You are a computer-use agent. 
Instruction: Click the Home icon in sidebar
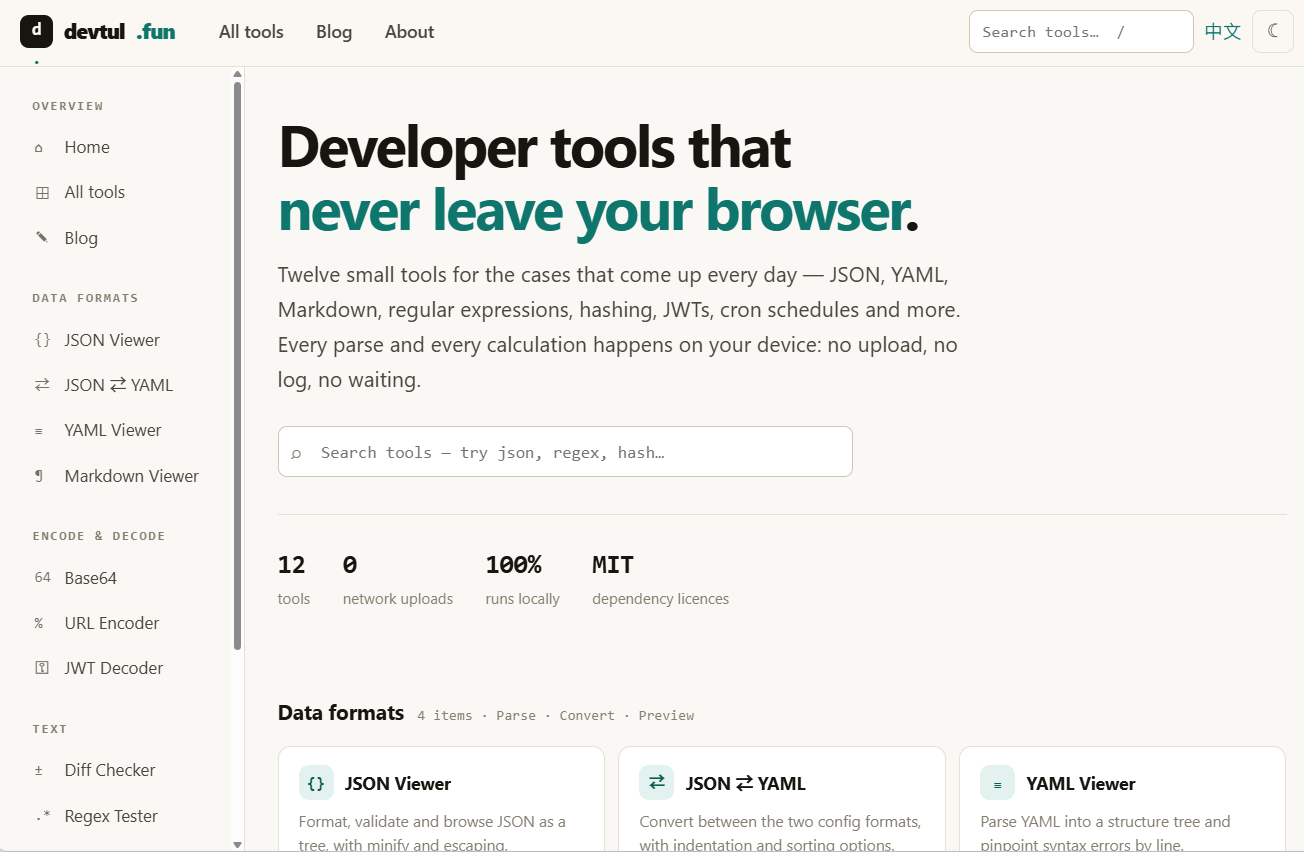click(40, 147)
